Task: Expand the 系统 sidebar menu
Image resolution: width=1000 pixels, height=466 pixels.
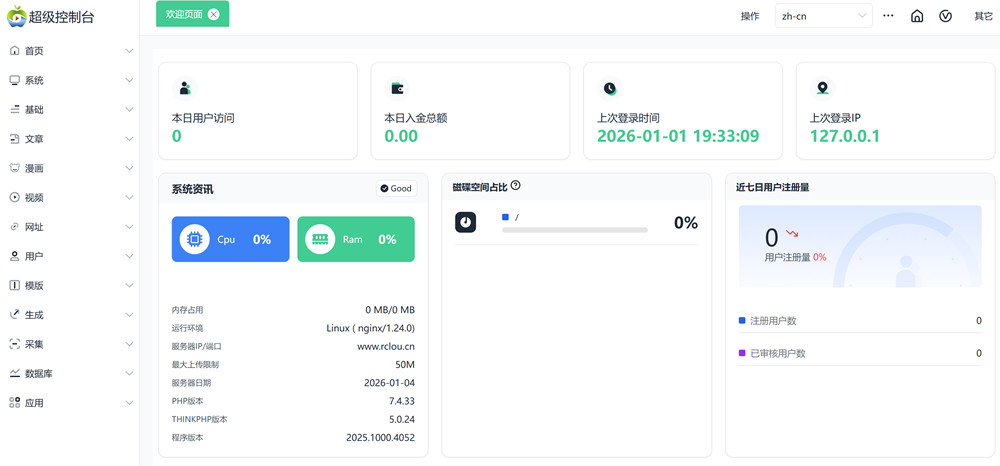Action: tap(70, 80)
